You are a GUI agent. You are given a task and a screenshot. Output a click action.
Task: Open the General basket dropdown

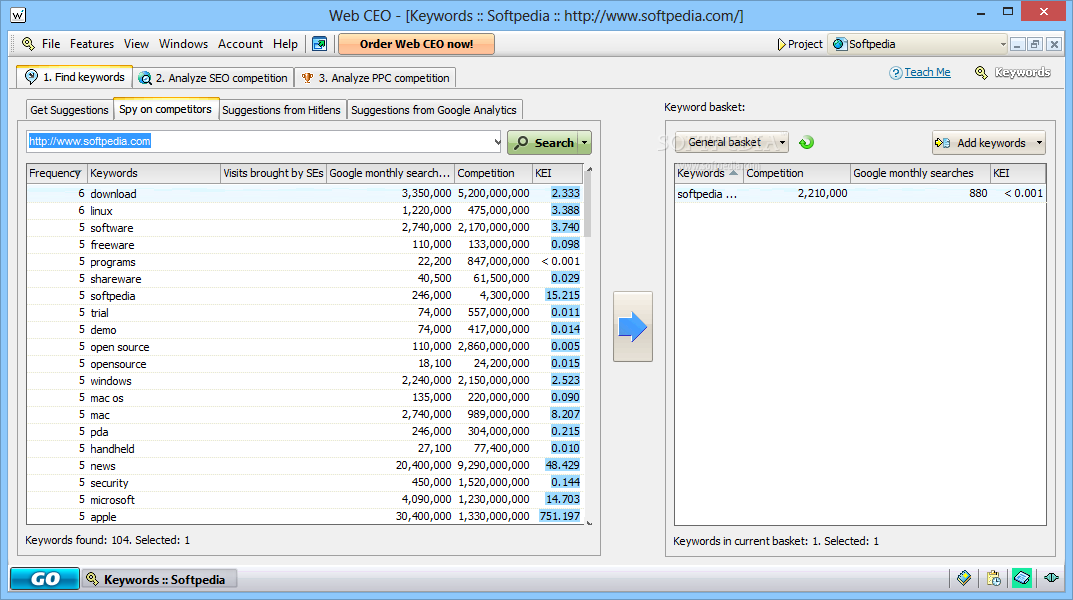732,142
